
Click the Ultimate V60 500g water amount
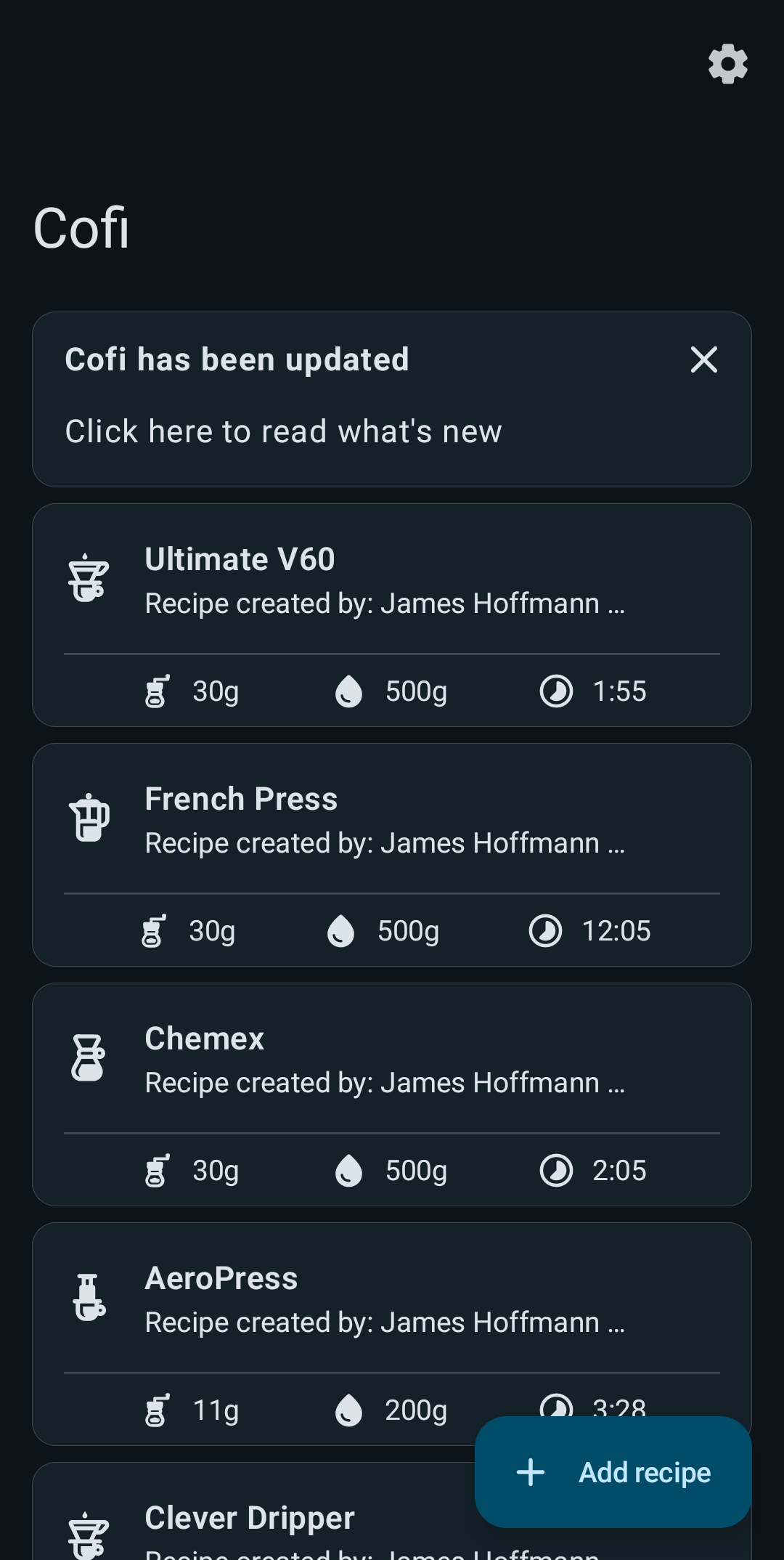point(415,691)
